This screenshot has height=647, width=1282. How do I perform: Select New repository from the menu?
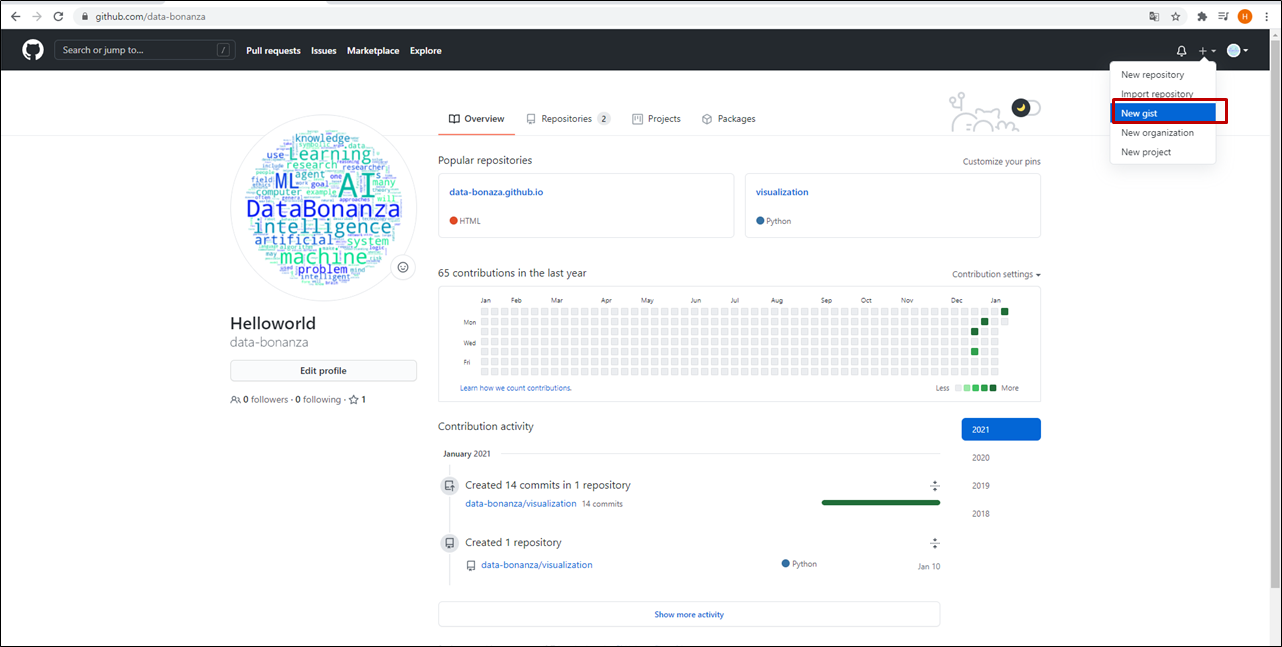coord(1163,75)
